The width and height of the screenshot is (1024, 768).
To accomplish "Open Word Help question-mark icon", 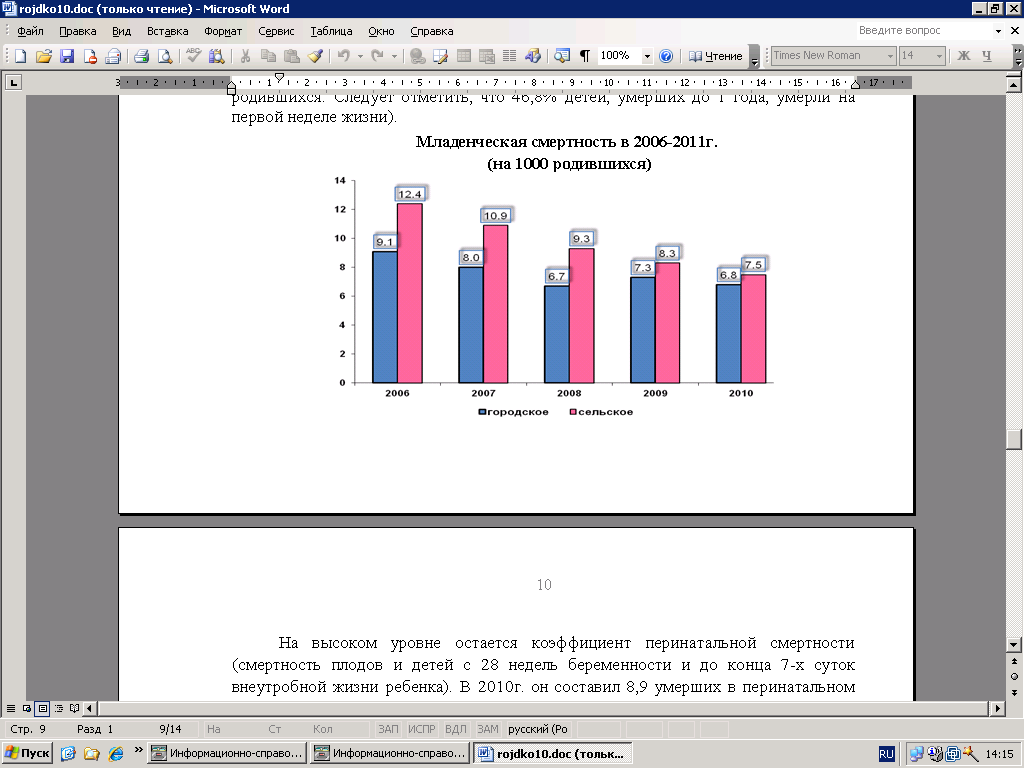I will coord(666,56).
